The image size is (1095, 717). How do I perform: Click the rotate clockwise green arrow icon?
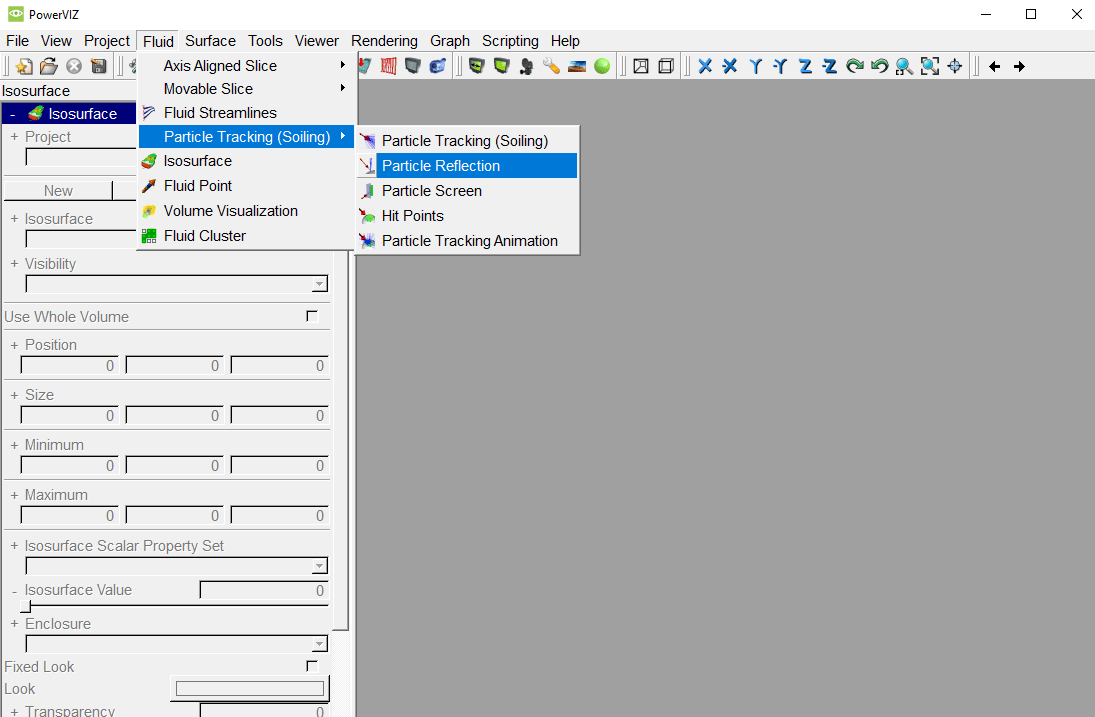coord(854,66)
